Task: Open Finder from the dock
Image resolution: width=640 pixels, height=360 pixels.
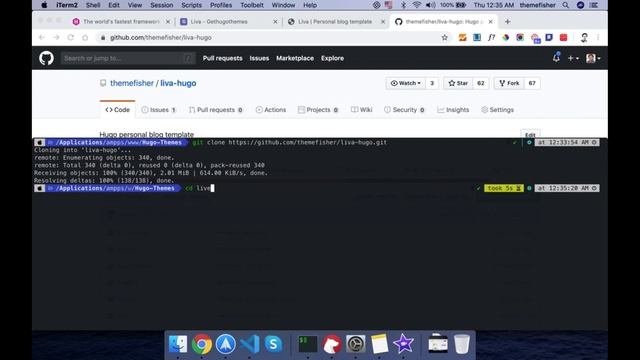Action: click(x=178, y=344)
